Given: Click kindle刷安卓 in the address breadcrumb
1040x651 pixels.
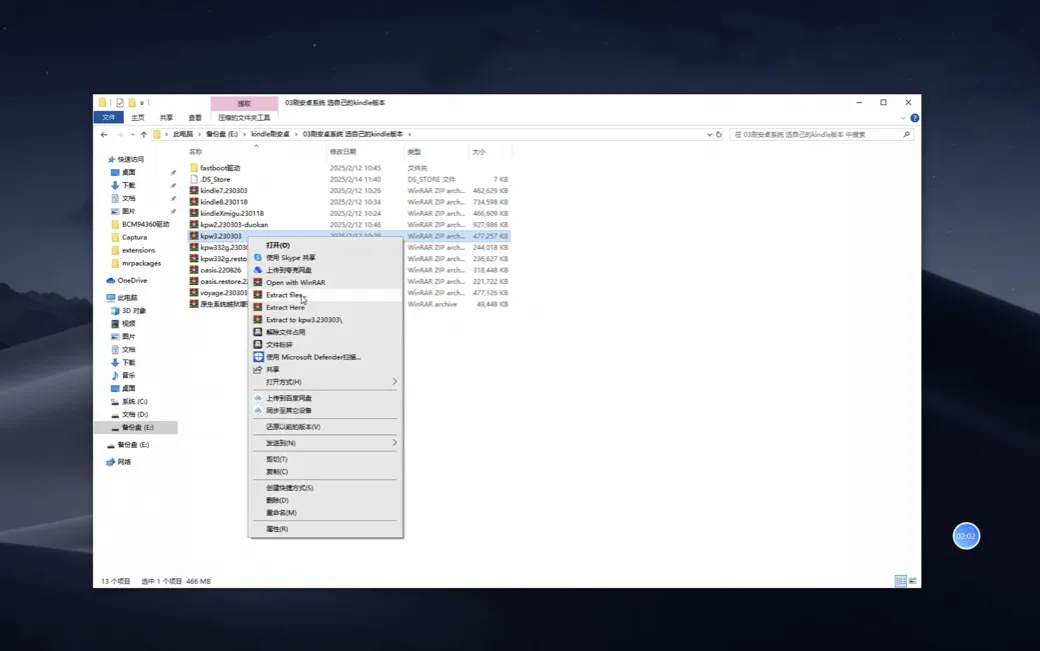Looking at the screenshot, I should click(270, 135).
